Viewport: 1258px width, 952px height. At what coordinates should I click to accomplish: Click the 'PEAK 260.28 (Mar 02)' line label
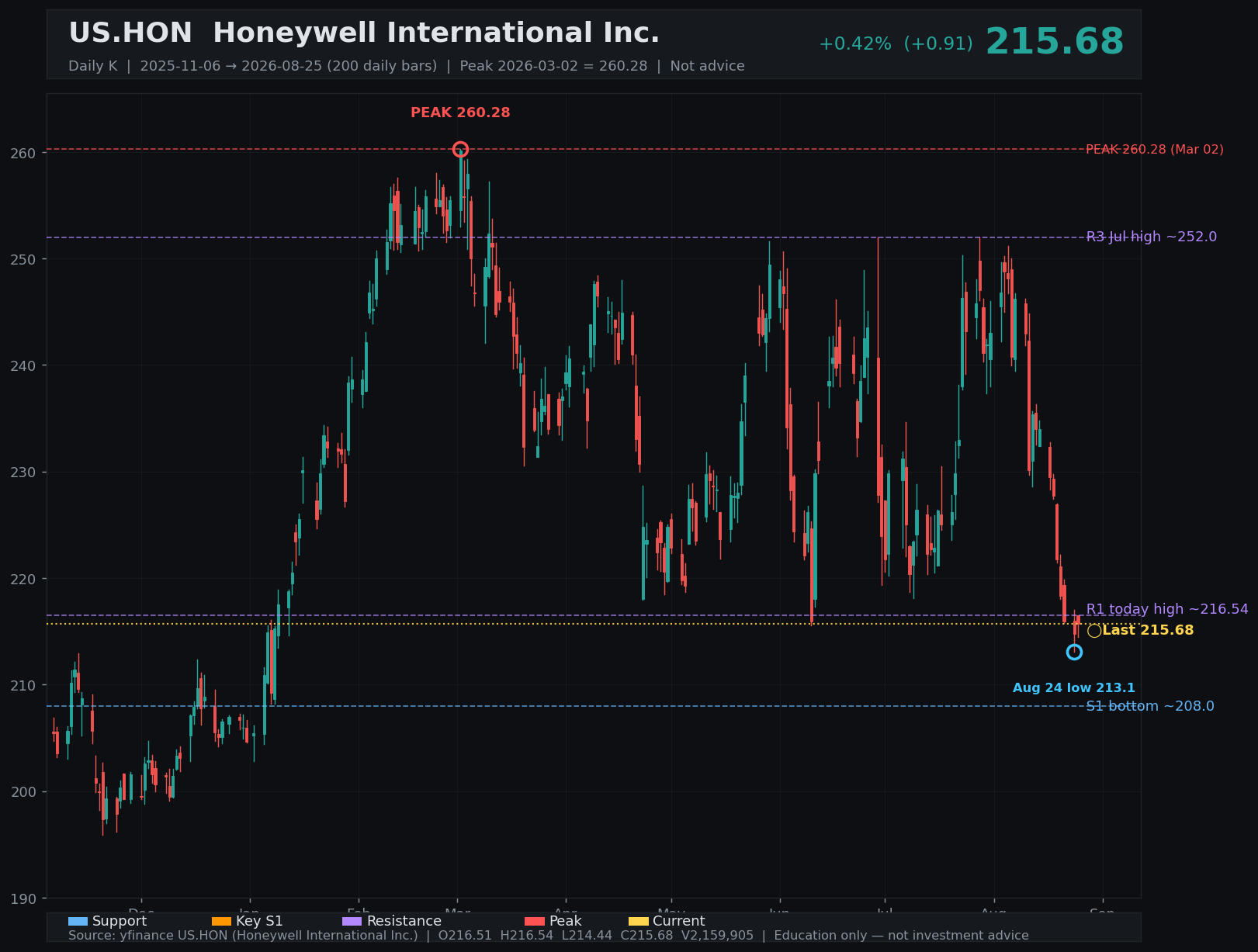tap(1155, 149)
